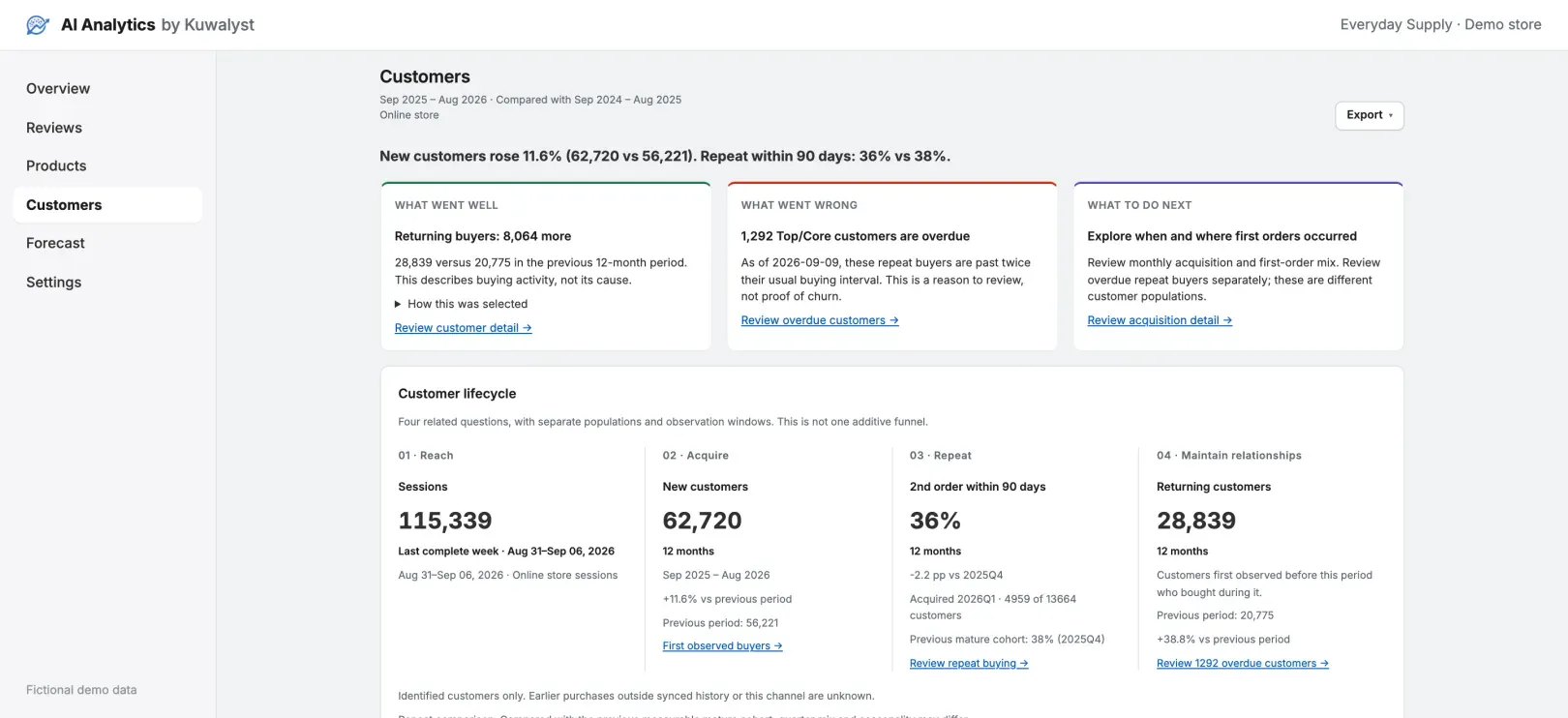Select Customers in the sidebar
Screen dimensions: 1568x718
pyautogui.click(x=107, y=205)
